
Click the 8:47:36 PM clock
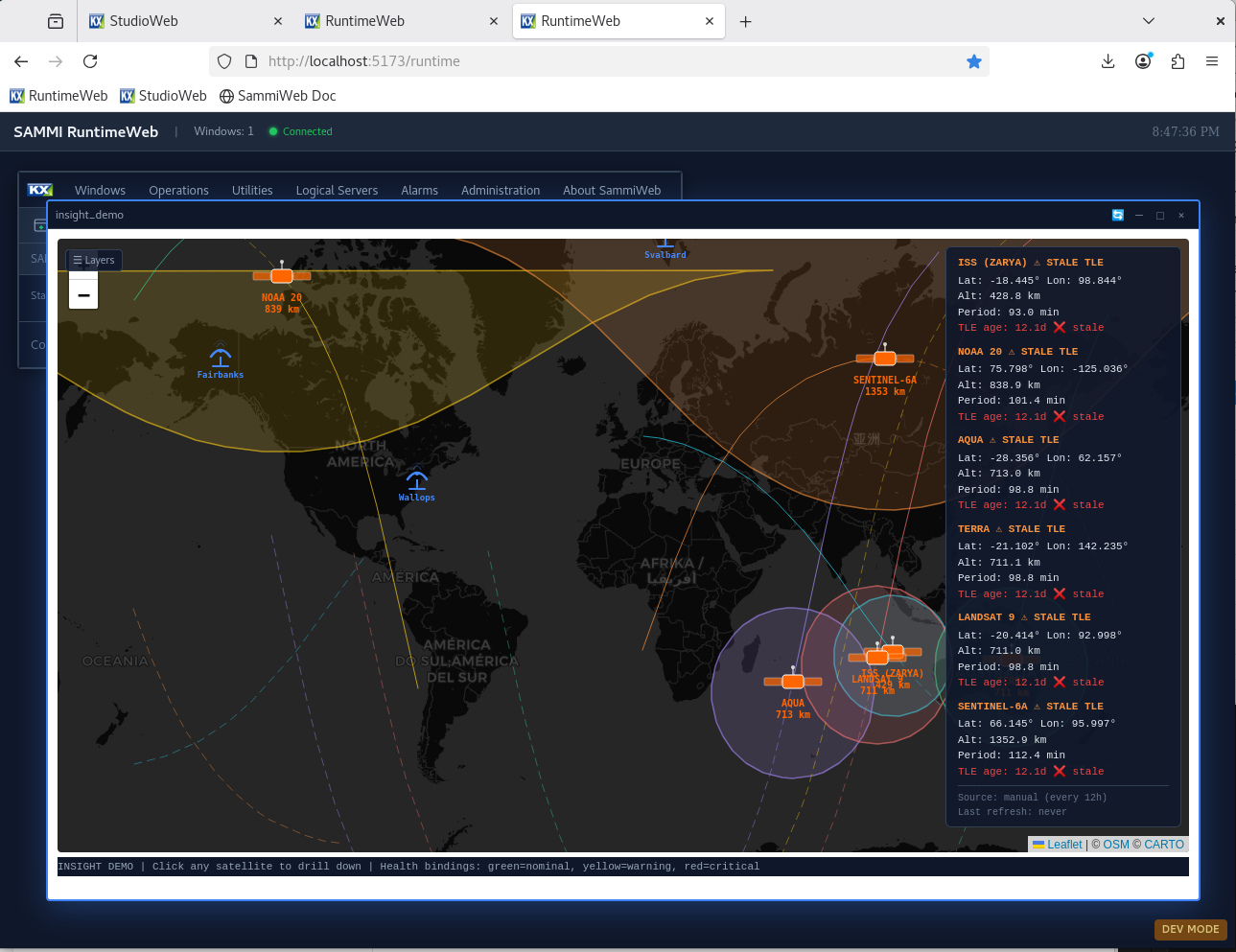pos(1186,131)
